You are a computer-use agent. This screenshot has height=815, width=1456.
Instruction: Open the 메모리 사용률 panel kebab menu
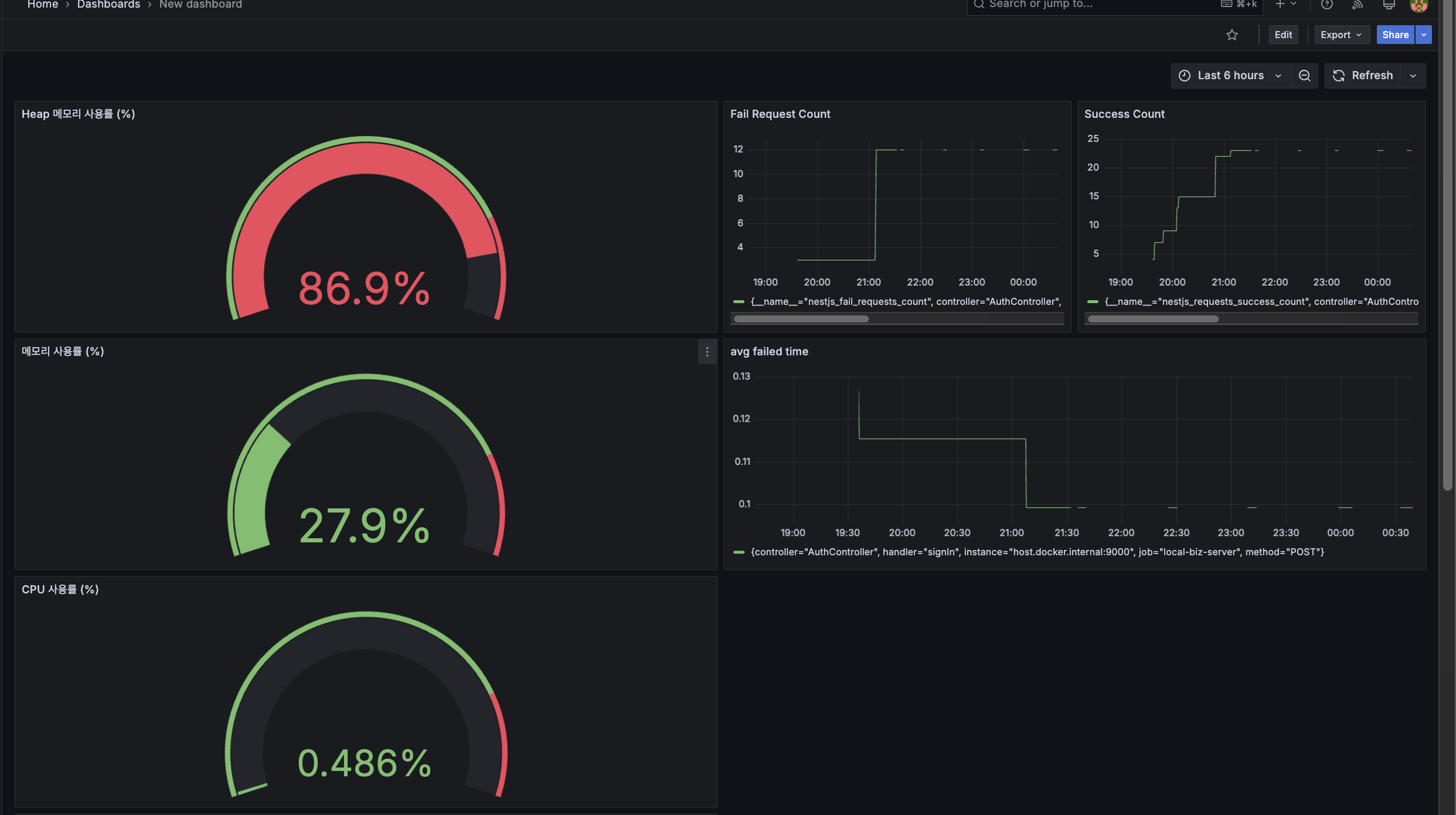[707, 352]
